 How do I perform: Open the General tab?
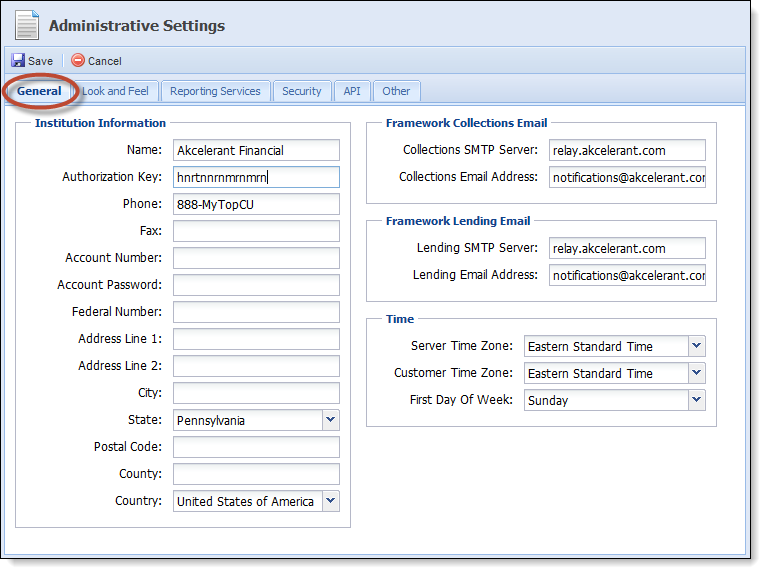coord(39,91)
